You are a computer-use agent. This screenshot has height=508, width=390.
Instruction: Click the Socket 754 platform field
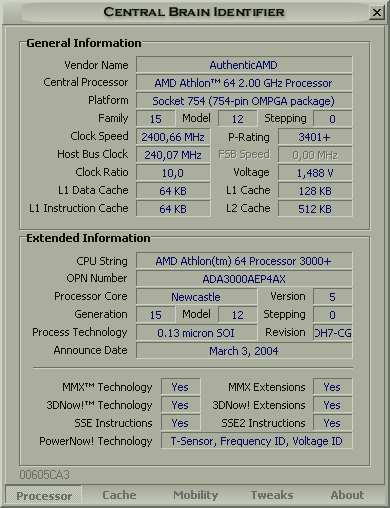coord(244,101)
